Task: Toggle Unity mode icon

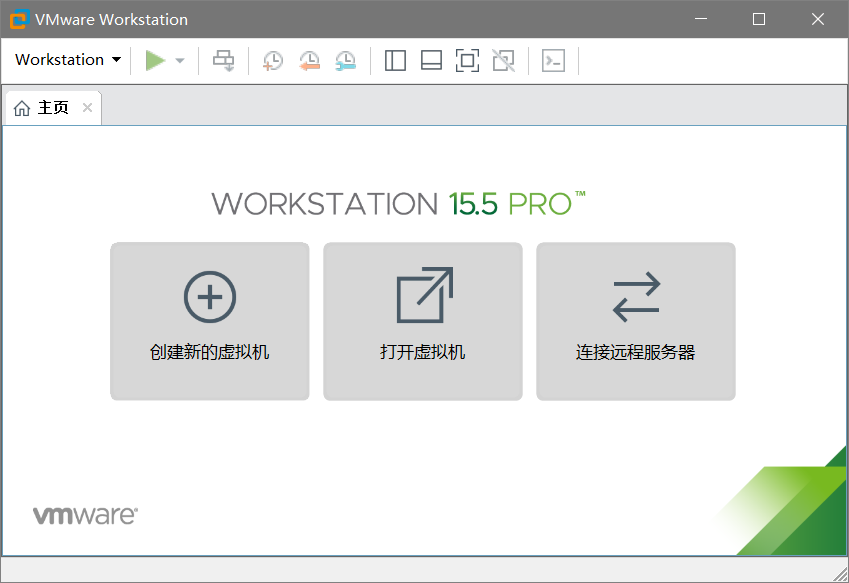Action: point(504,61)
